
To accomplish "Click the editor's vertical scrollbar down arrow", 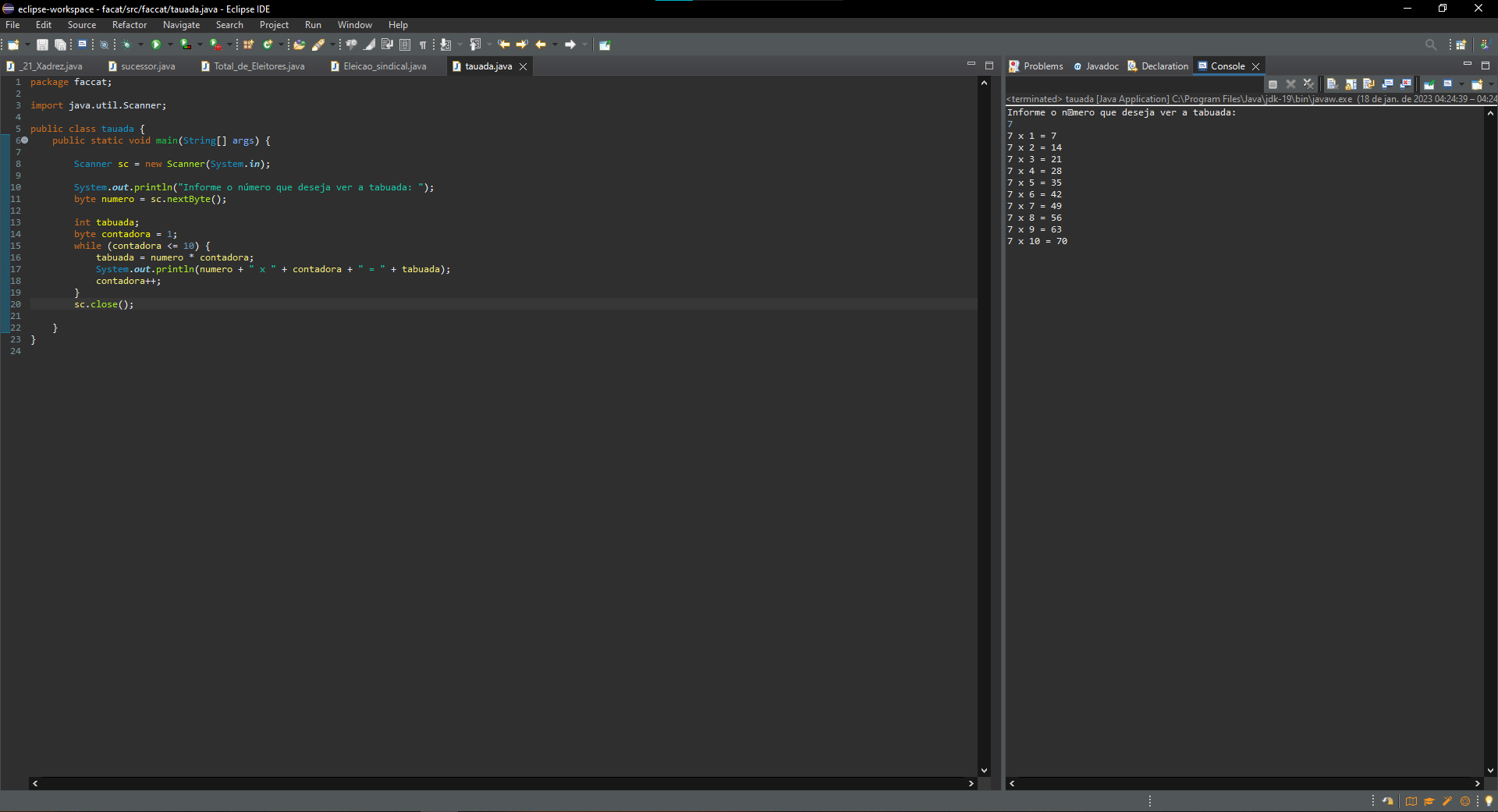I will 984,771.
